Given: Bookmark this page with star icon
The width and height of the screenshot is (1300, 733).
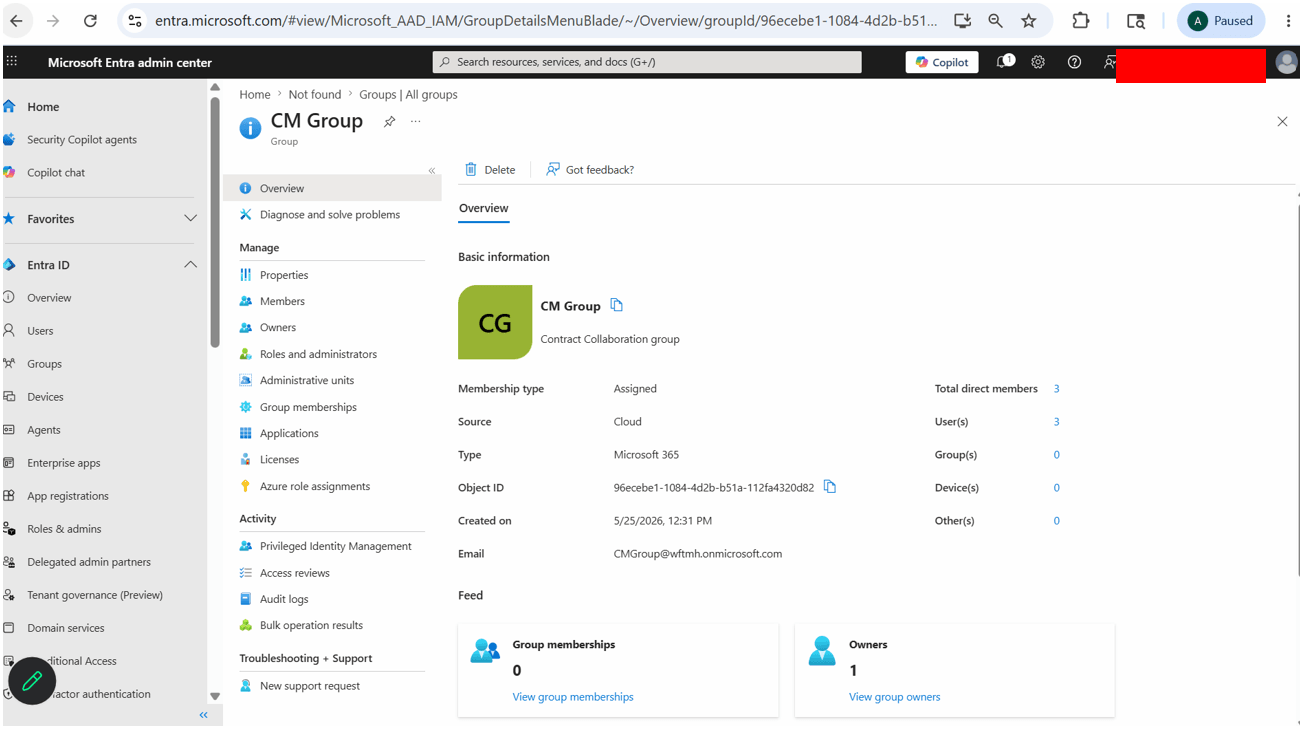Looking at the screenshot, I should [x=1028, y=20].
